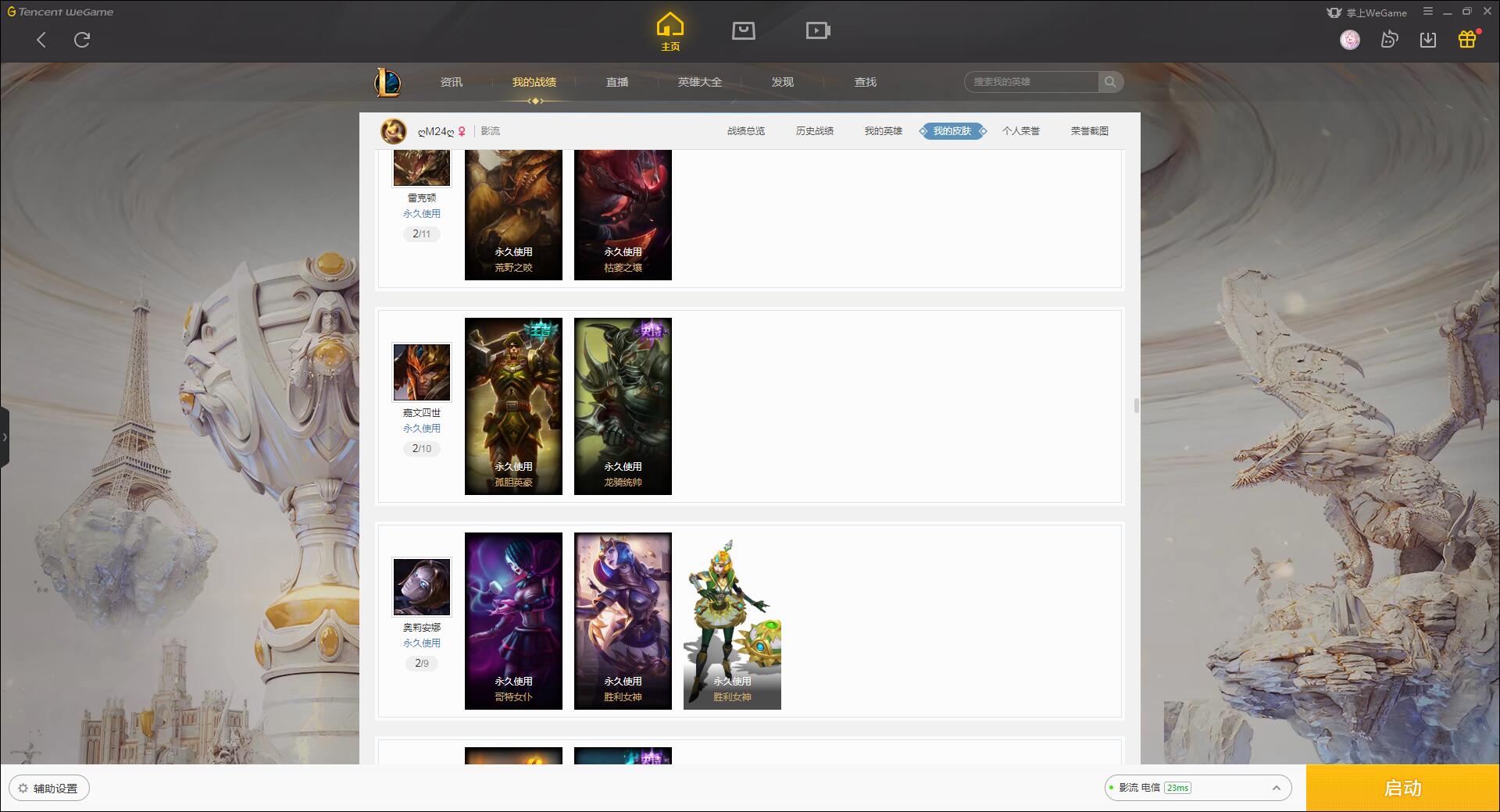Focus the 搜索我的英雄 search field
This screenshot has width=1500, height=812.
click(1031, 82)
